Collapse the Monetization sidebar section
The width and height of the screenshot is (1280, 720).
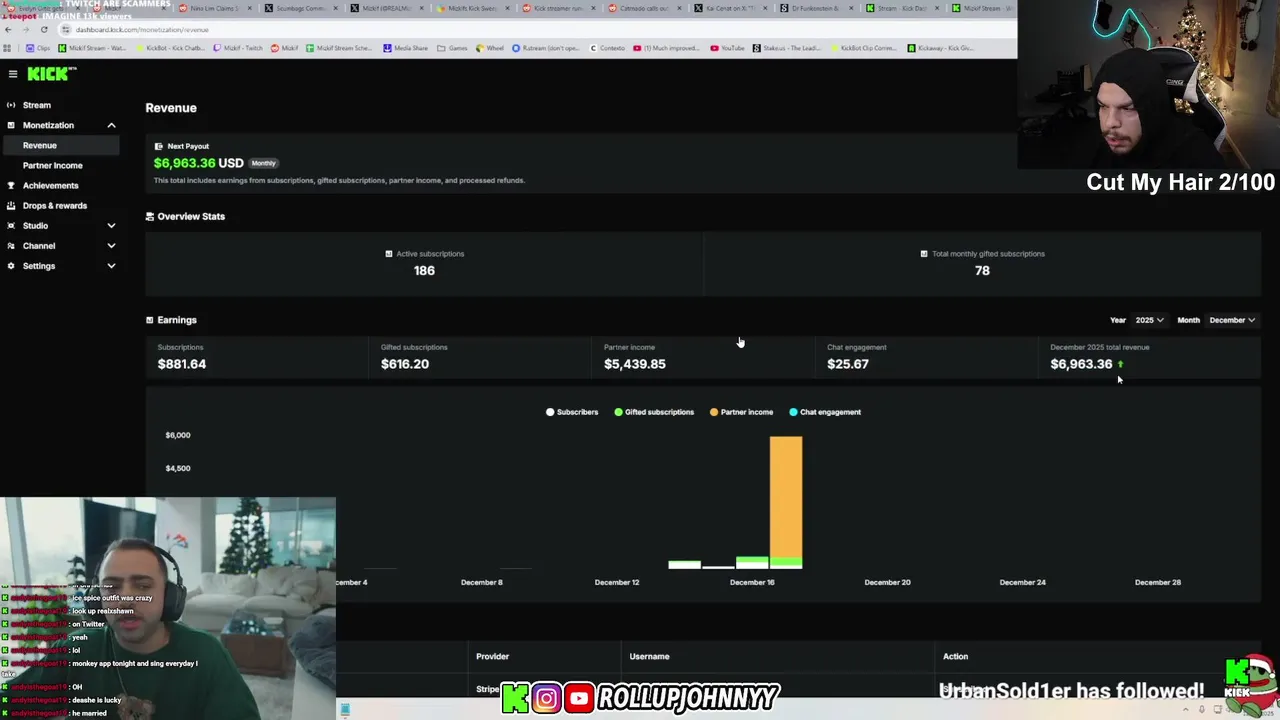click(111, 125)
